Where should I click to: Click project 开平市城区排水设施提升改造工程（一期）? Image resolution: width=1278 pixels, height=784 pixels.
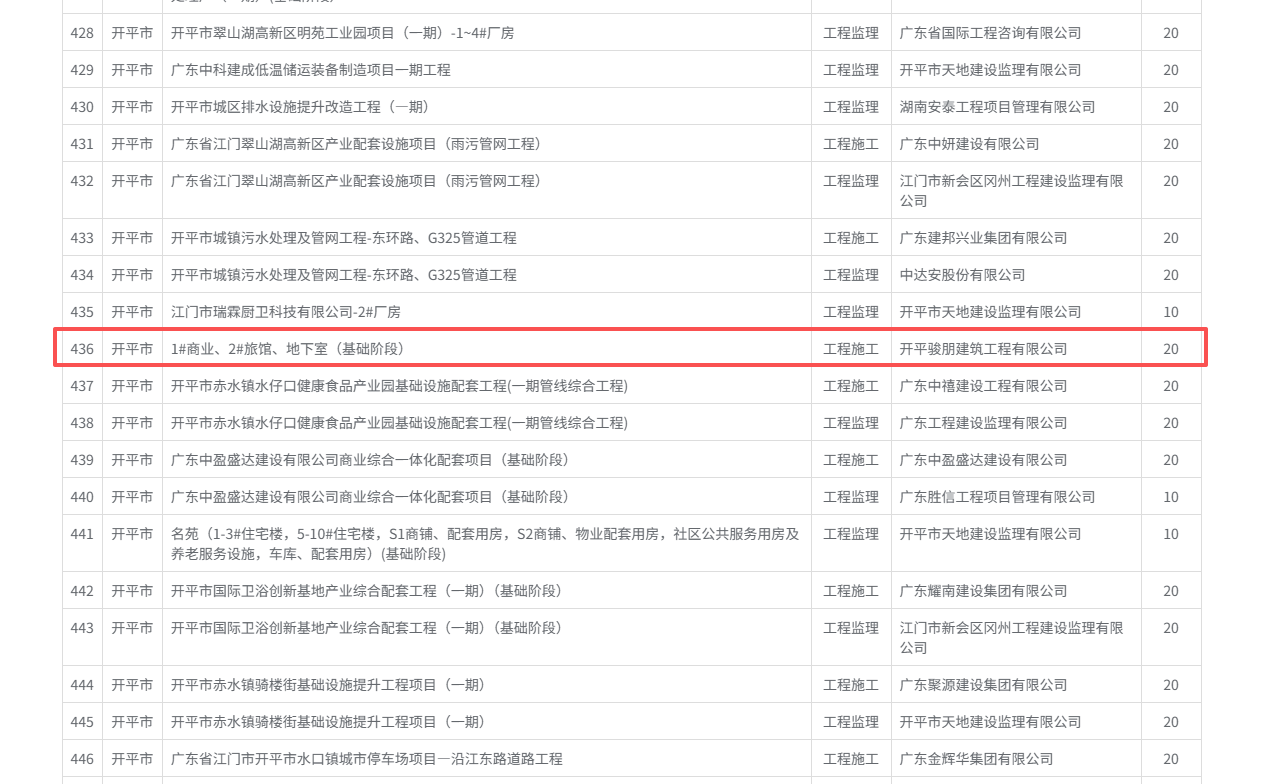pyautogui.click(x=300, y=107)
